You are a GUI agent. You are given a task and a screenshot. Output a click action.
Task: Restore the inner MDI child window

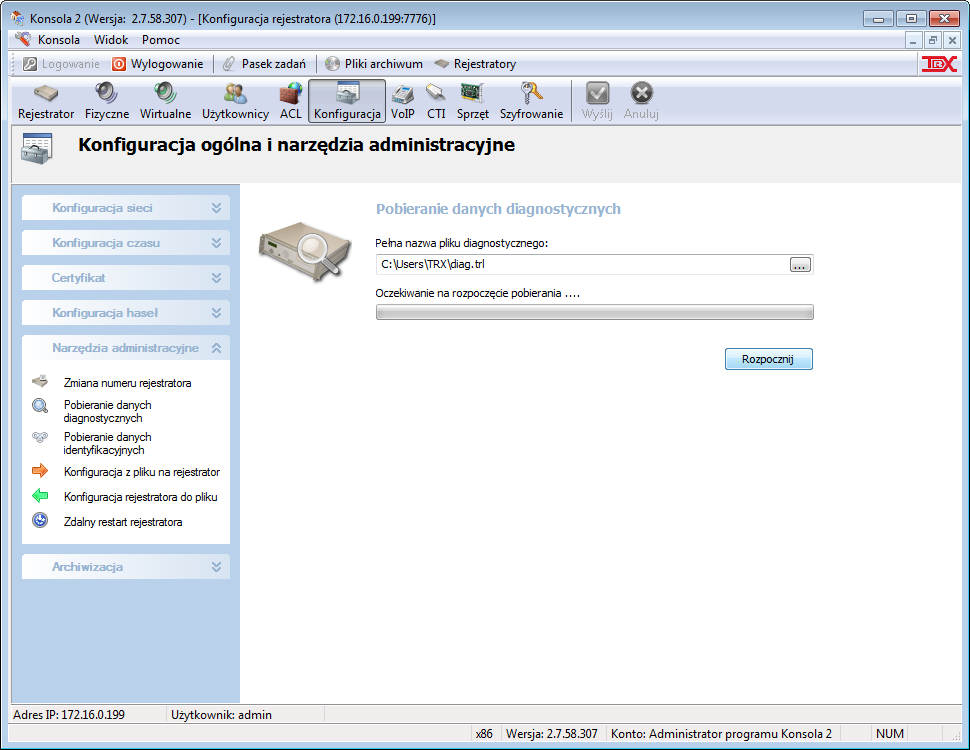(x=933, y=41)
